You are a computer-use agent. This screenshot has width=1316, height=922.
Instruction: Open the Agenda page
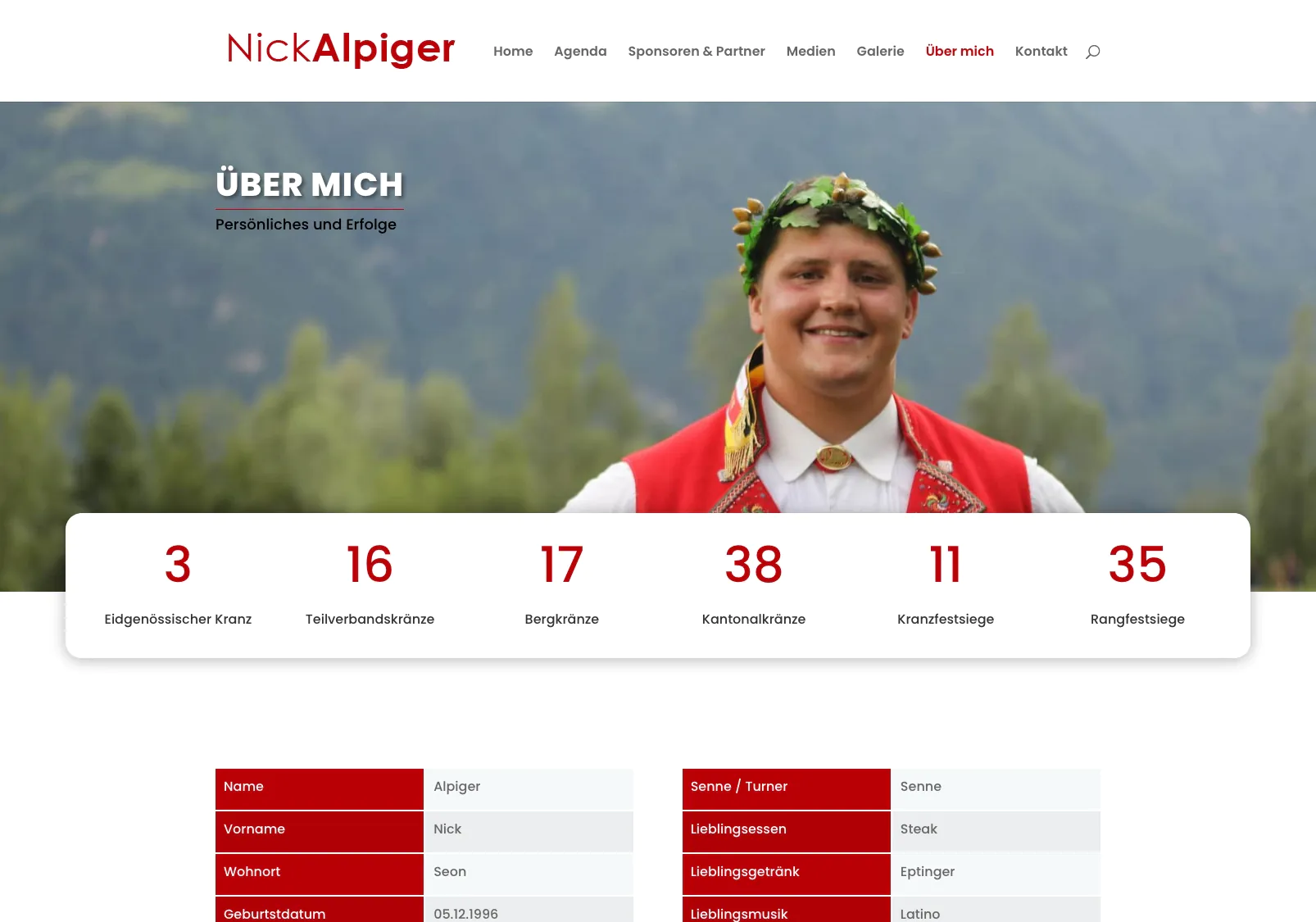[x=580, y=51]
